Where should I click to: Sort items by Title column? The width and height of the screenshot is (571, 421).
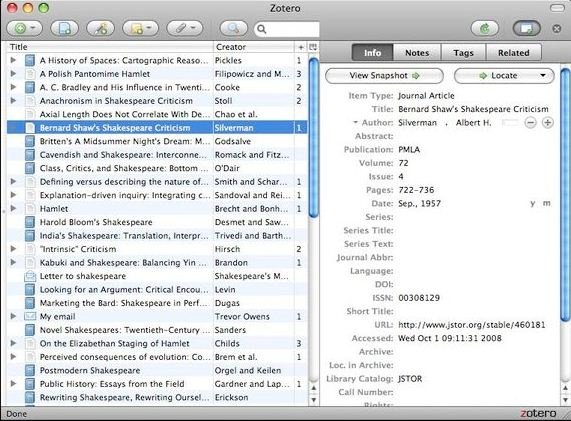[x=110, y=47]
